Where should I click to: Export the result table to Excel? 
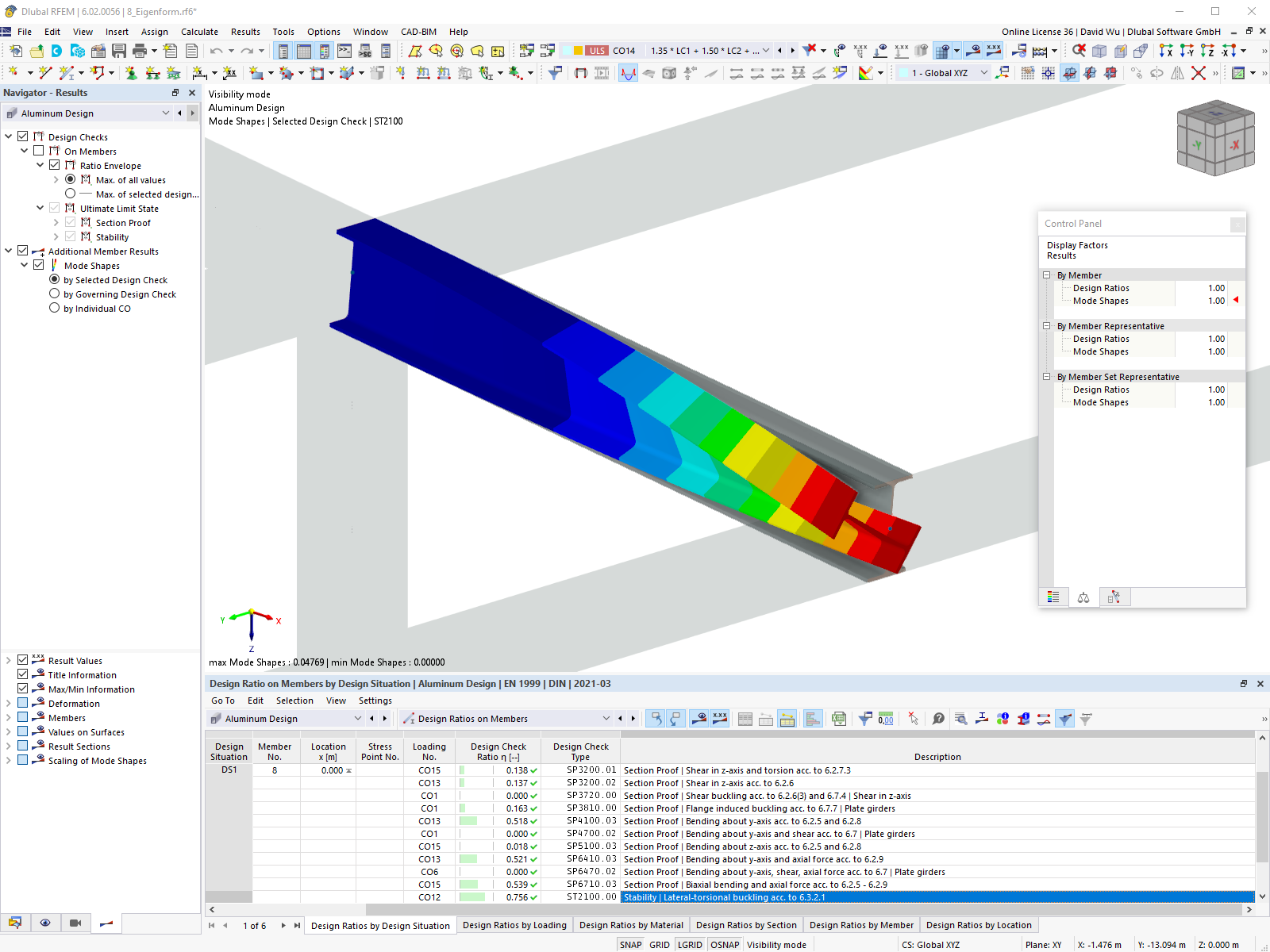click(838, 718)
